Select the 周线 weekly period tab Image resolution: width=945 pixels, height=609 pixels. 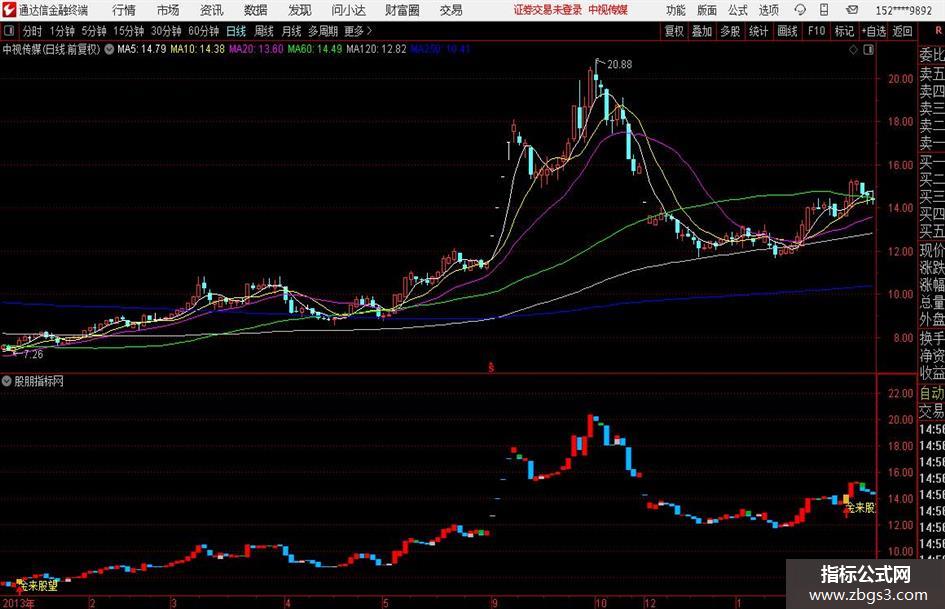(x=264, y=31)
